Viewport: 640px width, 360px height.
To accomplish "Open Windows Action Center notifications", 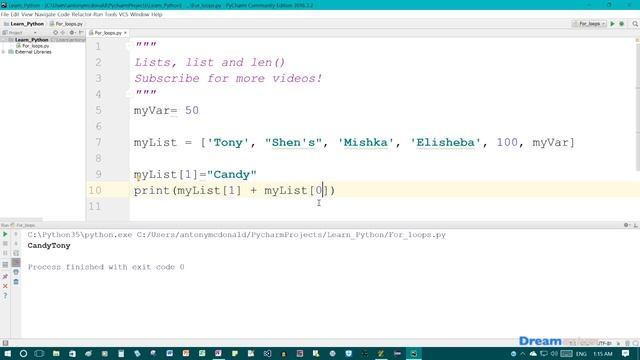I will point(626,353).
